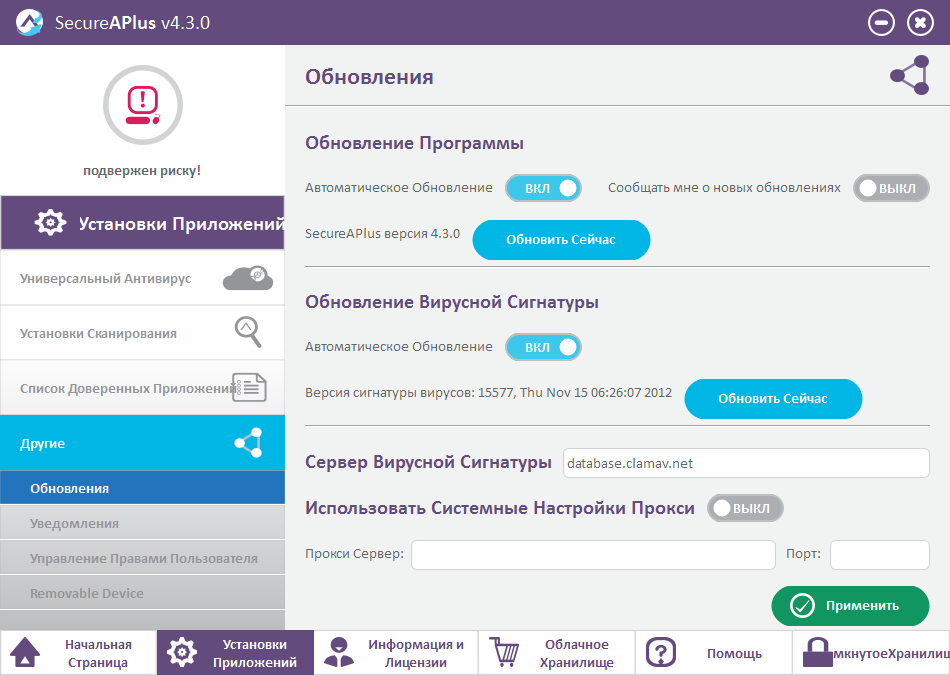Click the 'Обновление Вирусной Сигнатуры' heading

452,302
